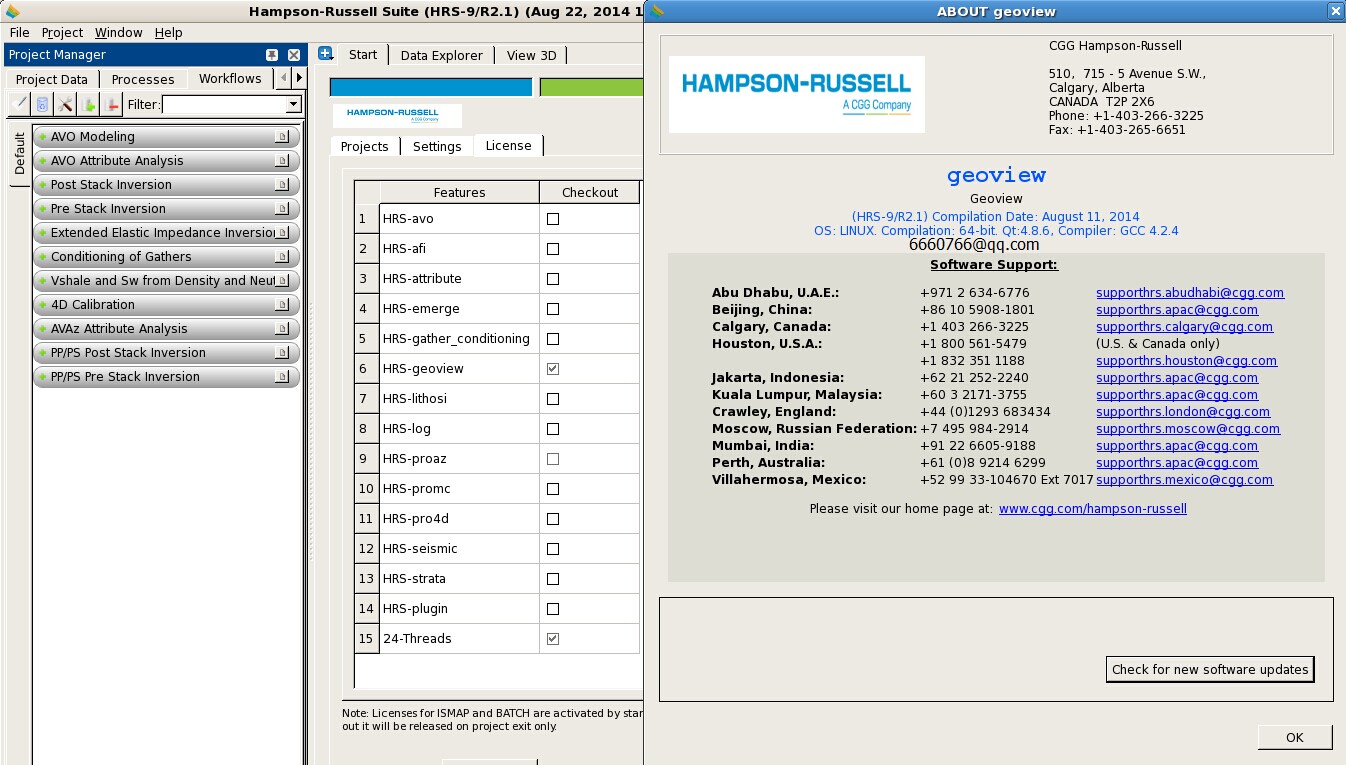This screenshot has height=765, width=1346.
Task: Click Check for new software updates button
Action: point(1210,669)
